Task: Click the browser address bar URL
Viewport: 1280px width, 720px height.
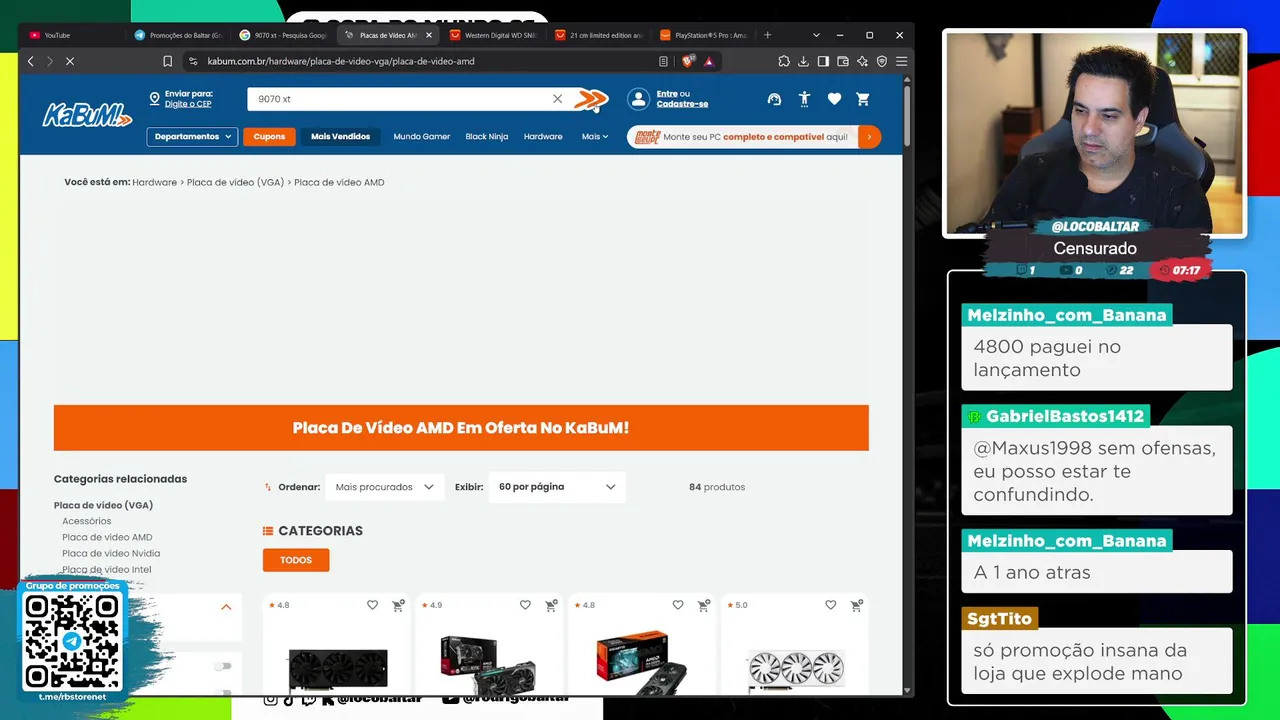Action: click(341, 61)
